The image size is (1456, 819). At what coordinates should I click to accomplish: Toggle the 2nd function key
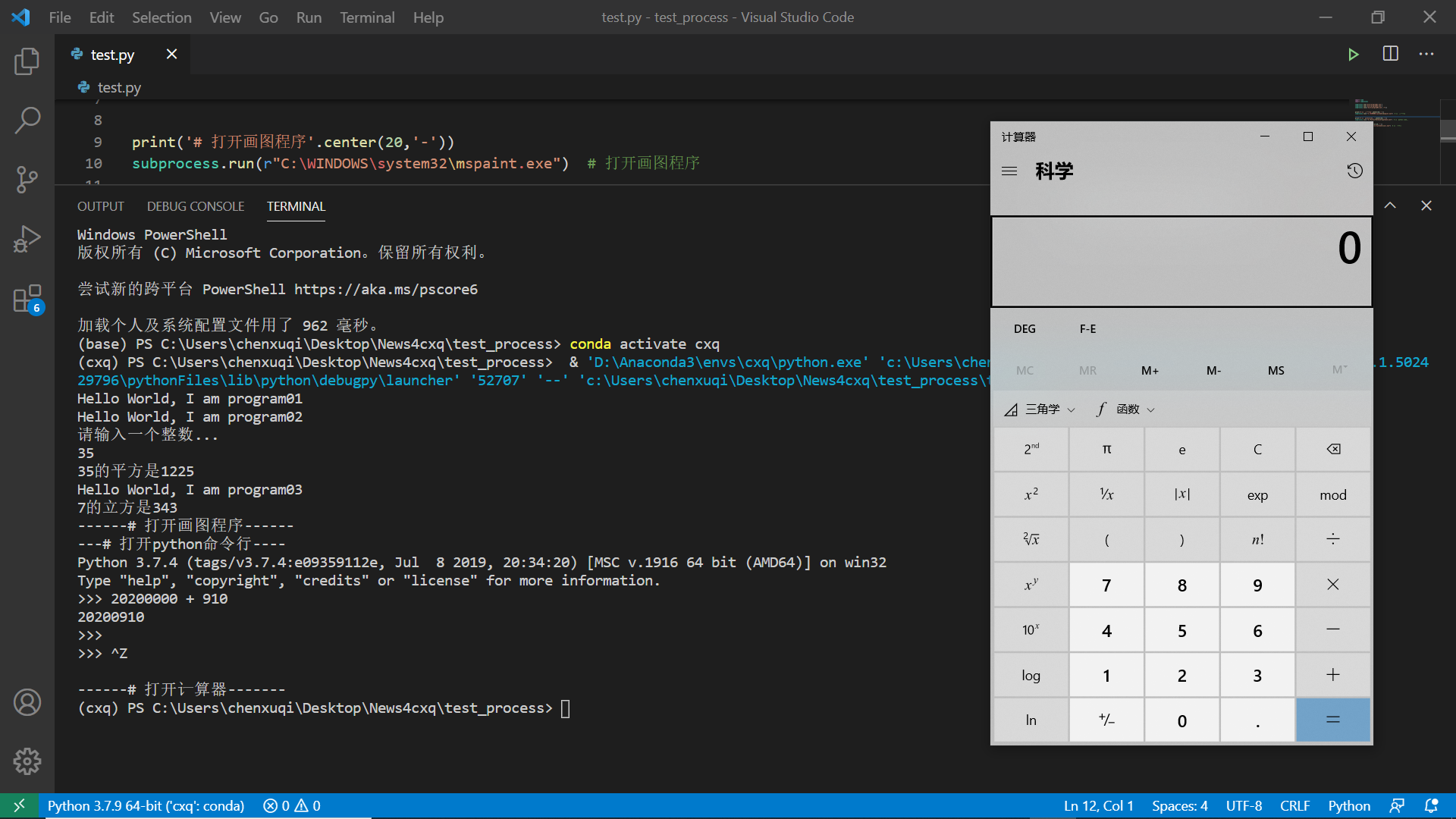coord(1030,449)
